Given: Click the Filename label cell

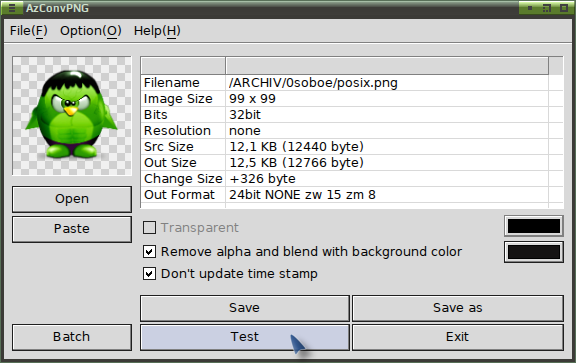Looking at the screenshot, I should click(183, 83).
